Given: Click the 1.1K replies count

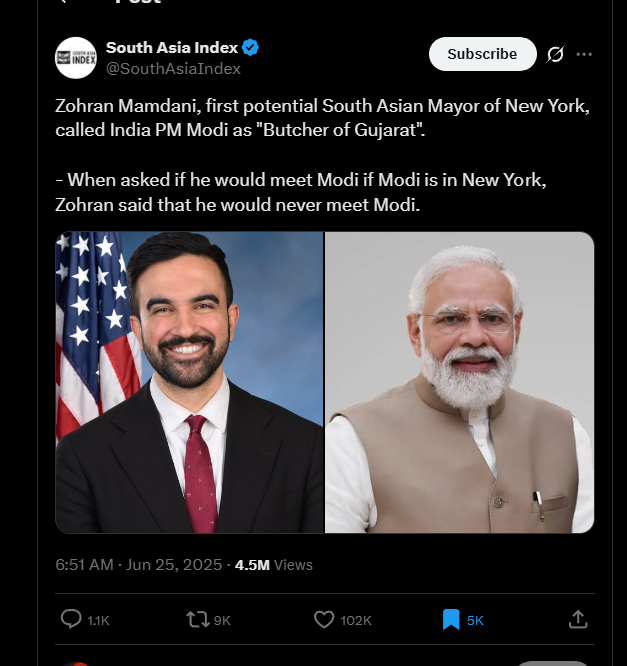Looking at the screenshot, I should (98, 621).
